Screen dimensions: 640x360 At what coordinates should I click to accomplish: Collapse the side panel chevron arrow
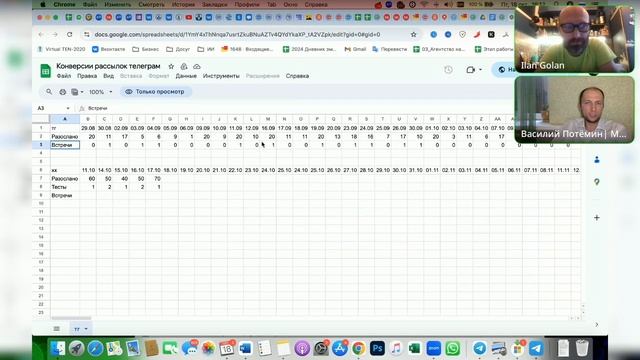[x=597, y=324]
